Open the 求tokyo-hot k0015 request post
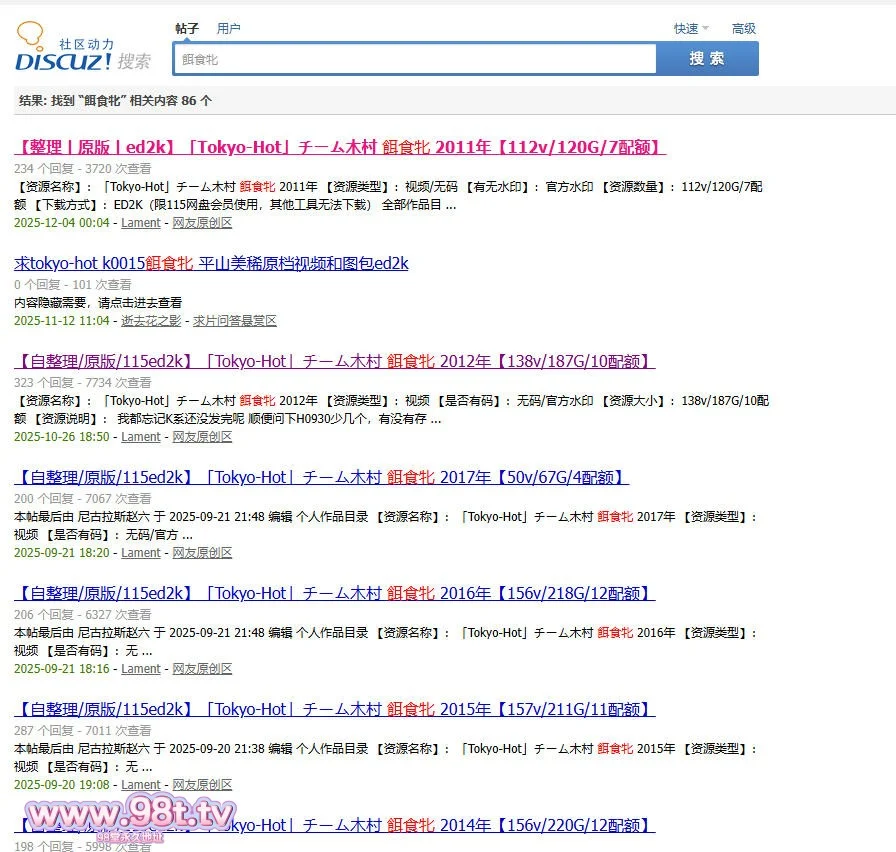896x852 pixels. [x=211, y=264]
